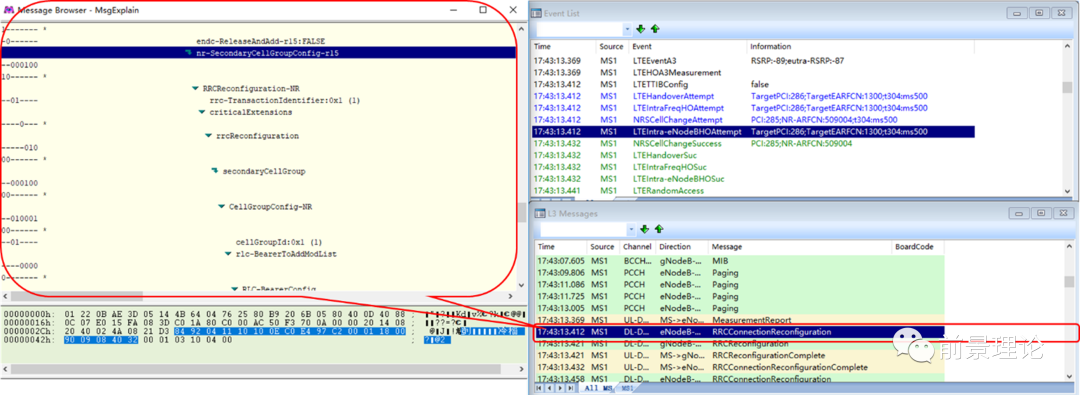1080x395 pixels.
Task: Click the Message Browser app logo icon
Action: tap(10, 10)
